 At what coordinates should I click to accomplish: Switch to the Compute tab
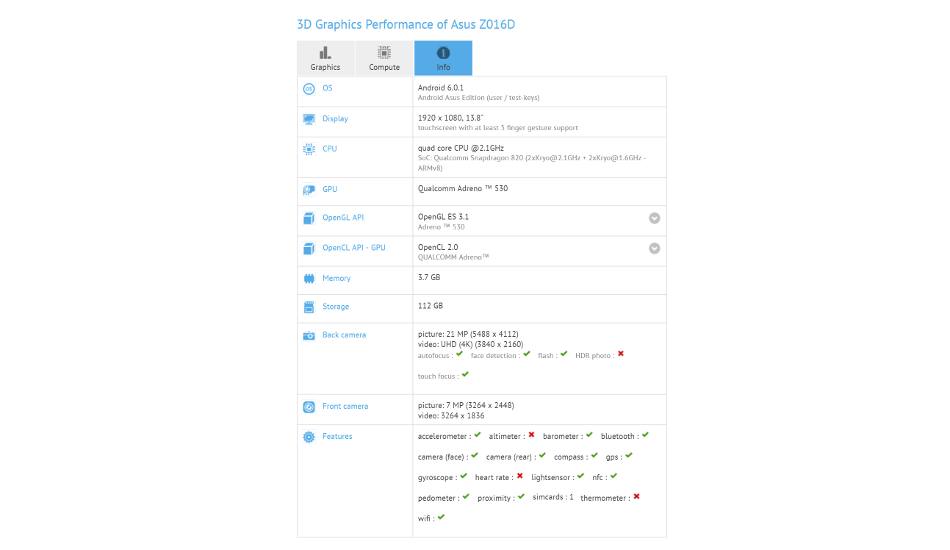[384, 58]
